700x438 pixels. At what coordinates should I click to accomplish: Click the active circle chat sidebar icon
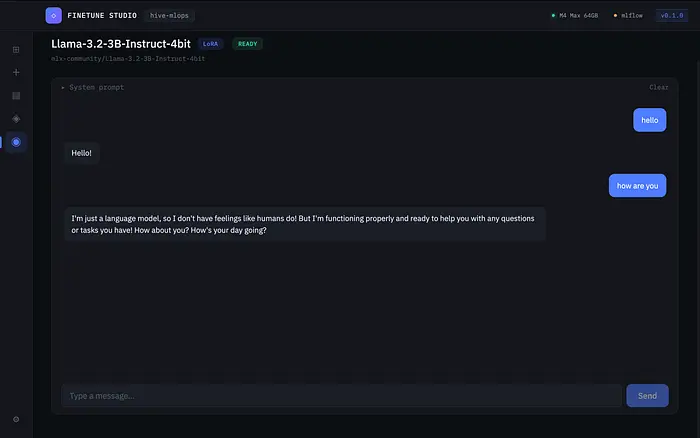coord(16,142)
